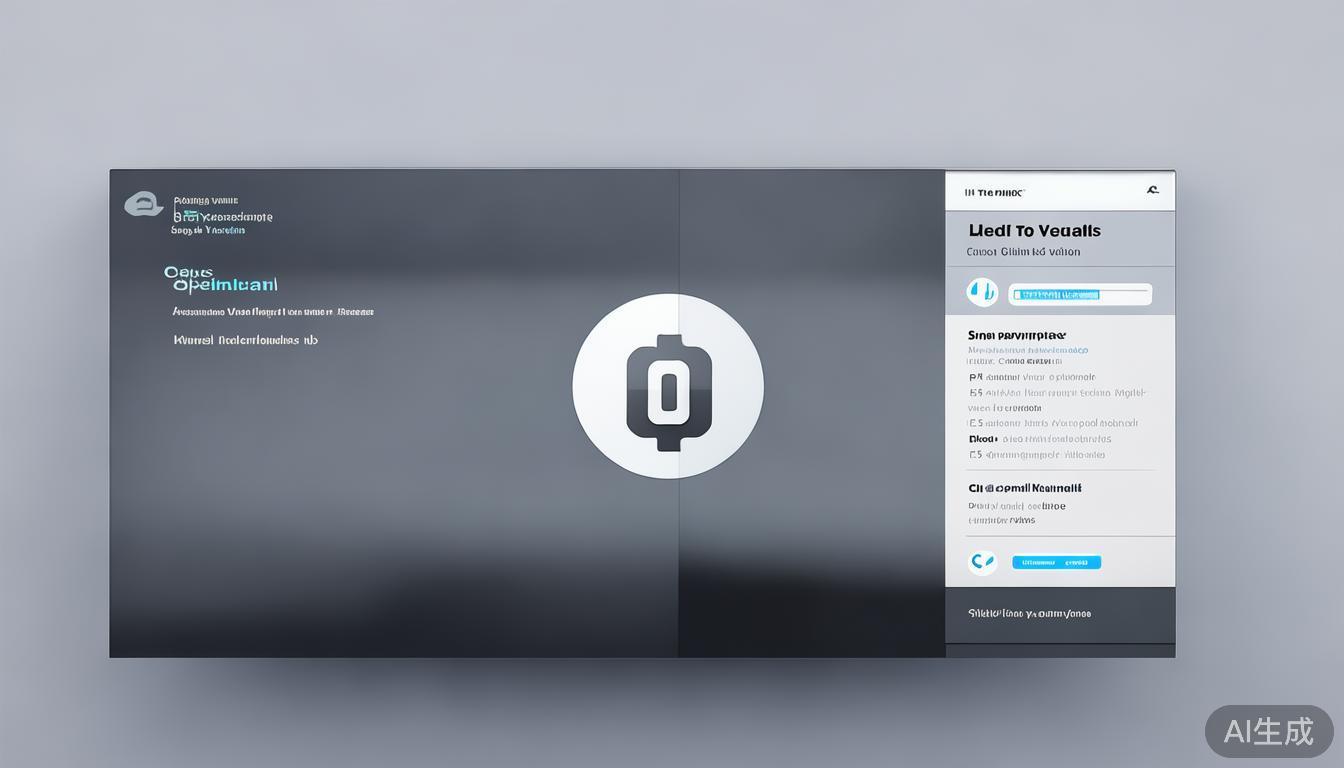Expand the panel header title dropdown
The image size is (1344, 768).
[x=1035, y=229]
